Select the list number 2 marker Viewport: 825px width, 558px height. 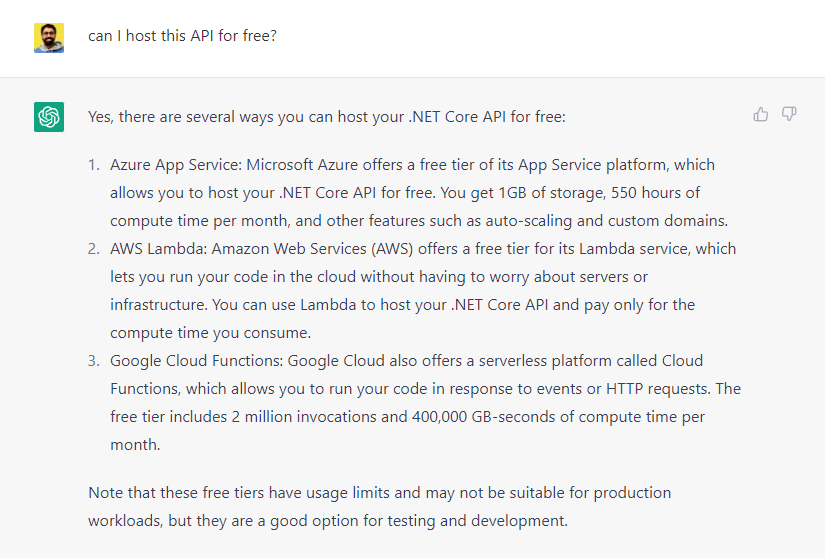pos(94,249)
